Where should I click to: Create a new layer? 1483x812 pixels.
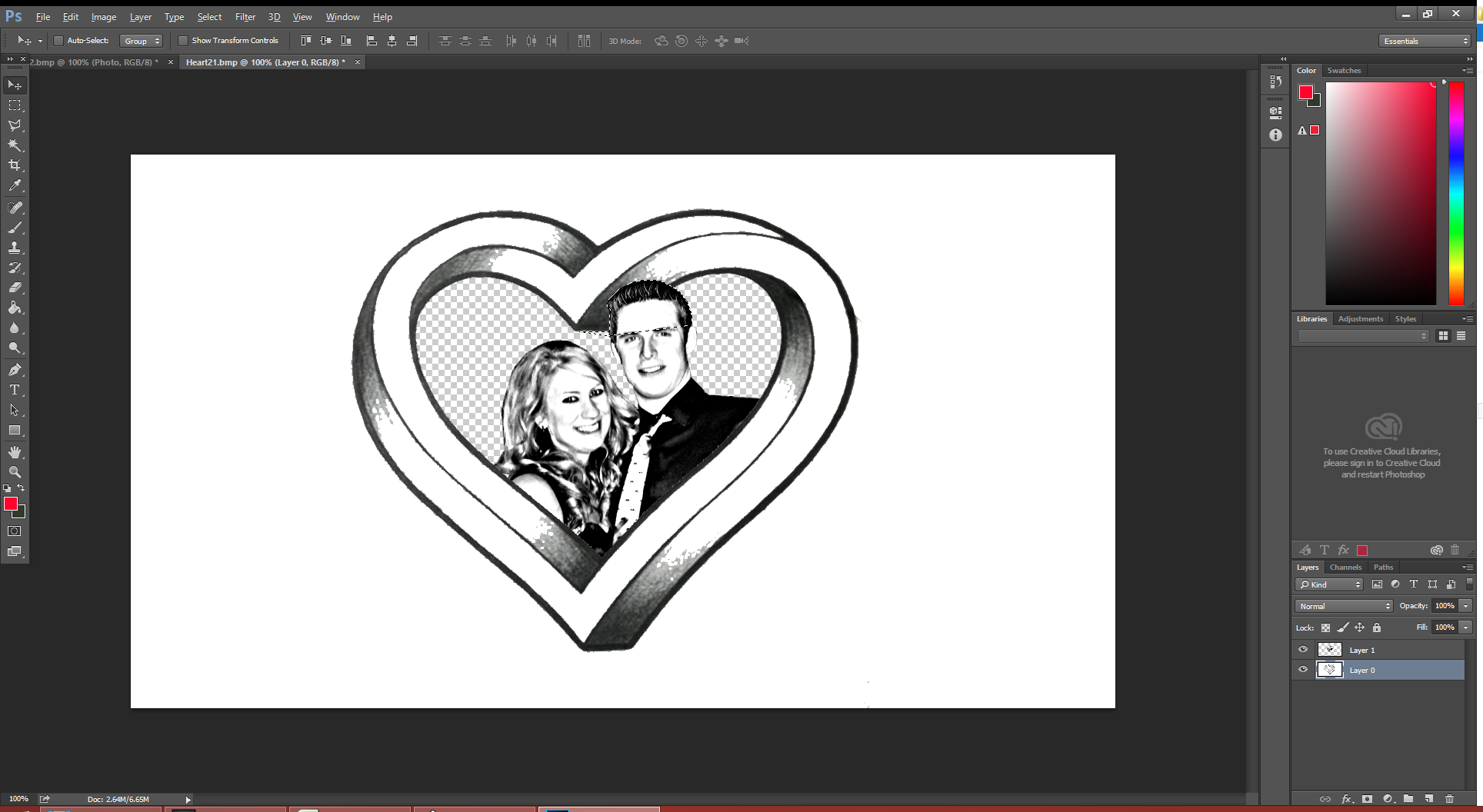(1429, 799)
